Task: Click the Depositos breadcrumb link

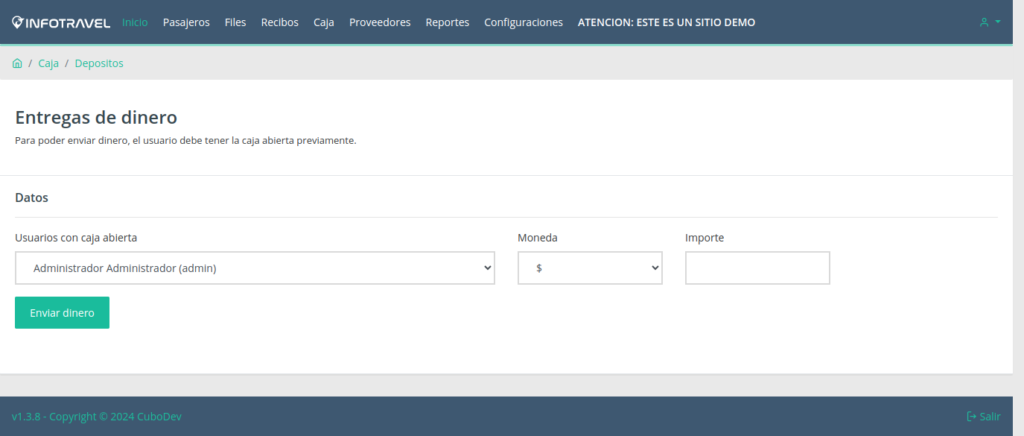Action: click(x=99, y=63)
